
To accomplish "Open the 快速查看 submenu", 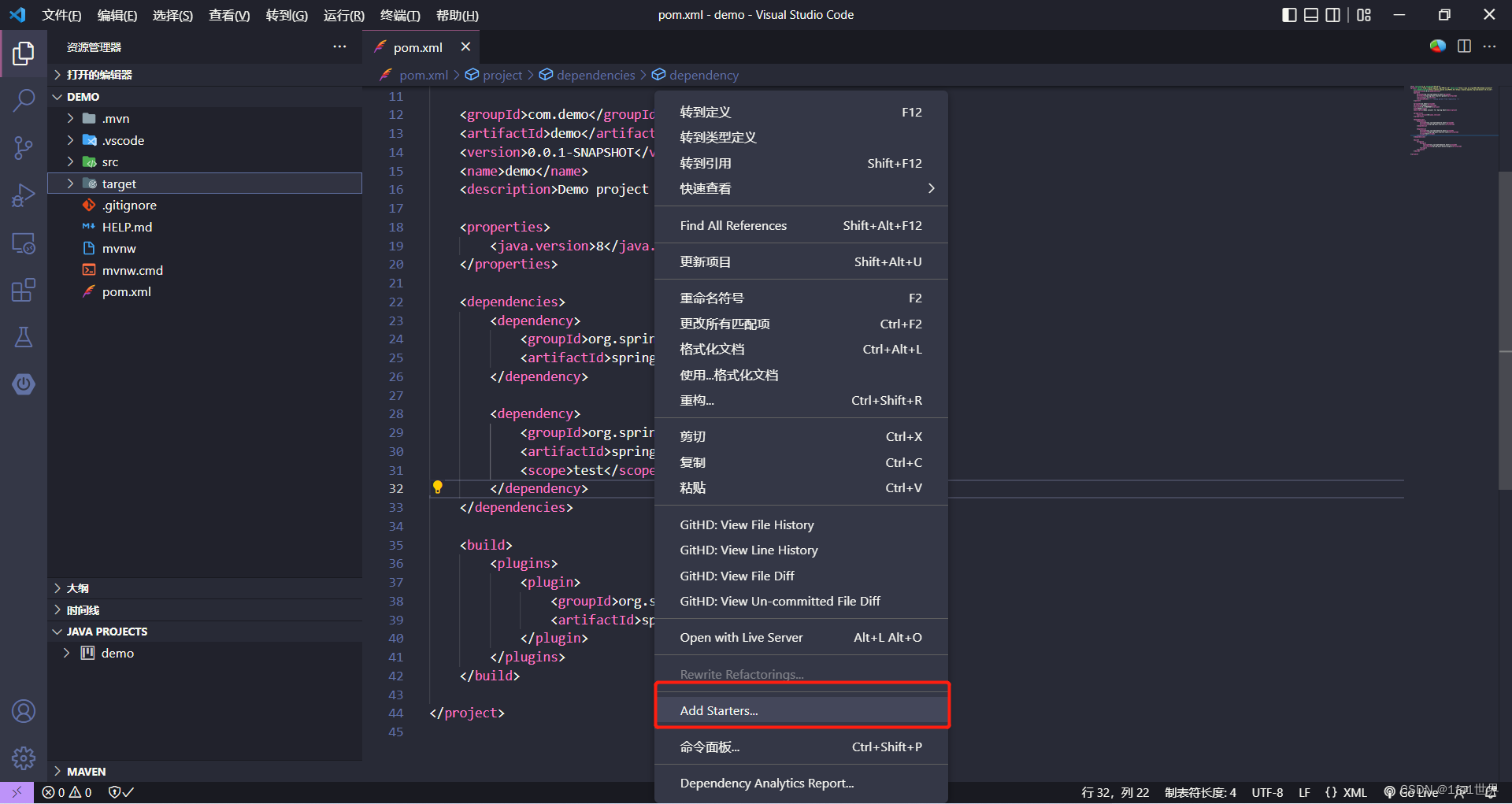I will click(801, 188).
